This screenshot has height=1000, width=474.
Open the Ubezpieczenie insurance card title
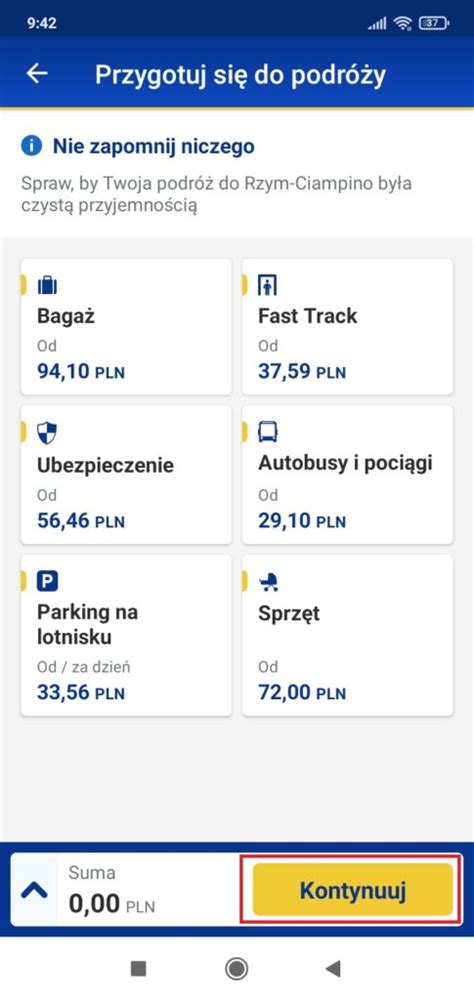click(105, 464)
